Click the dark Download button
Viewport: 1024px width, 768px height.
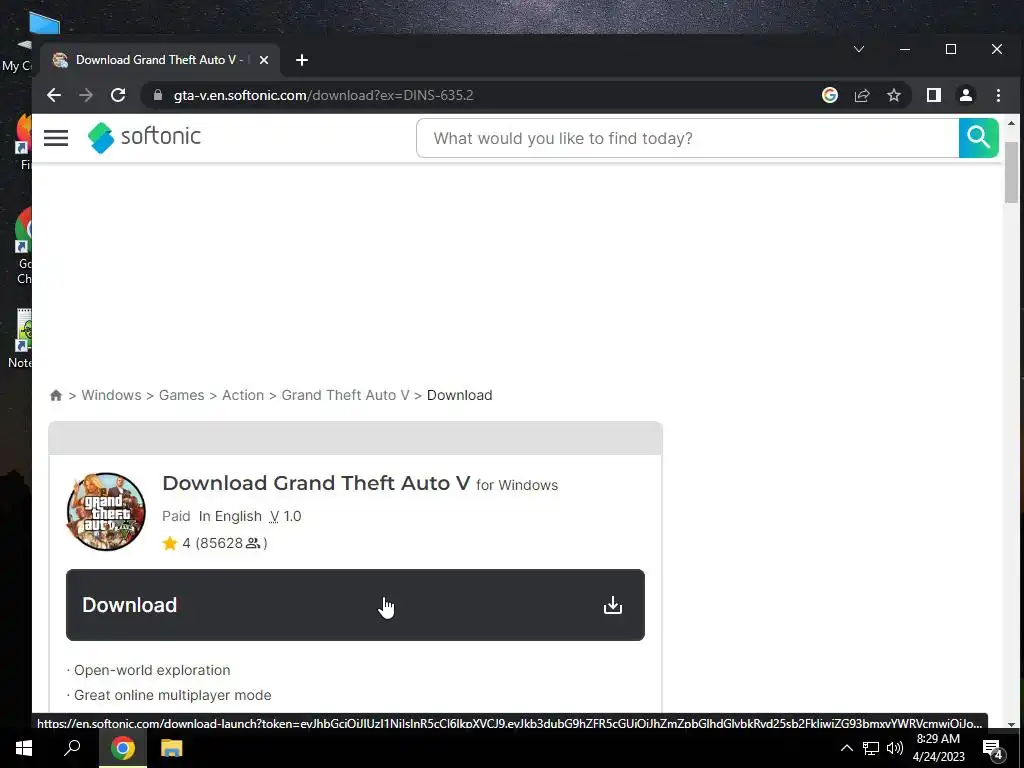[x=355, y=605]
